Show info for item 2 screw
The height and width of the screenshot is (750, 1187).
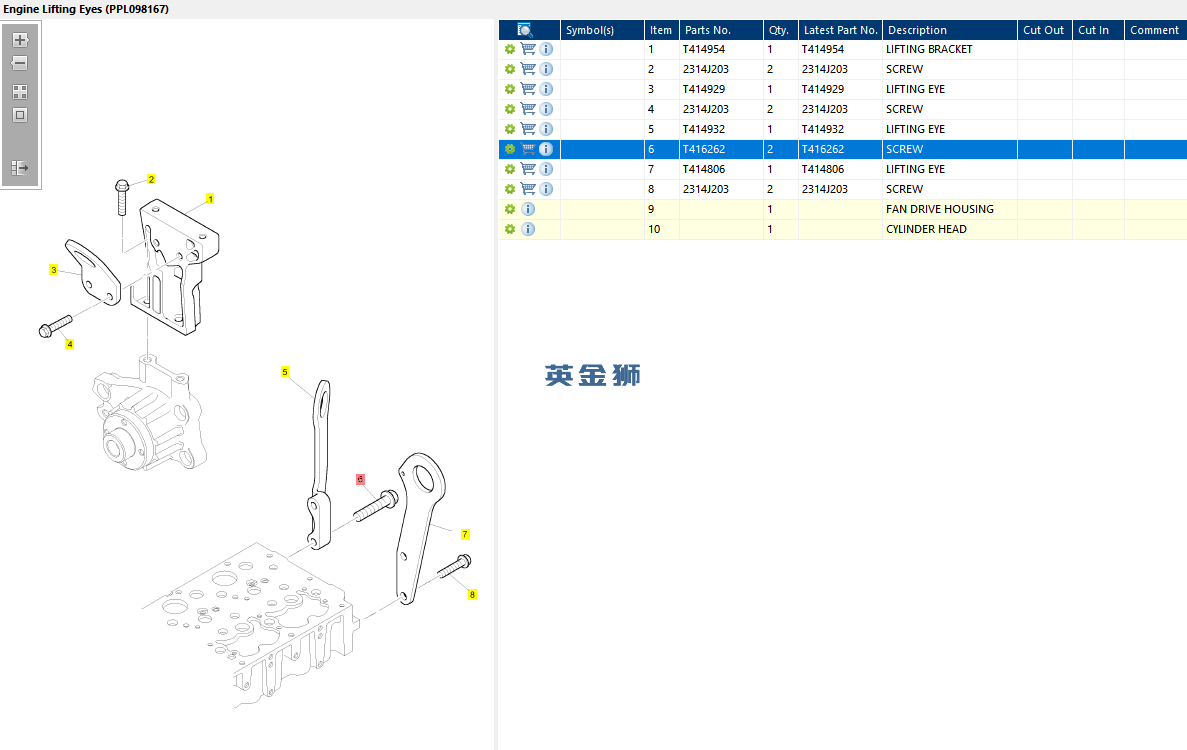(x=546, y=69)
